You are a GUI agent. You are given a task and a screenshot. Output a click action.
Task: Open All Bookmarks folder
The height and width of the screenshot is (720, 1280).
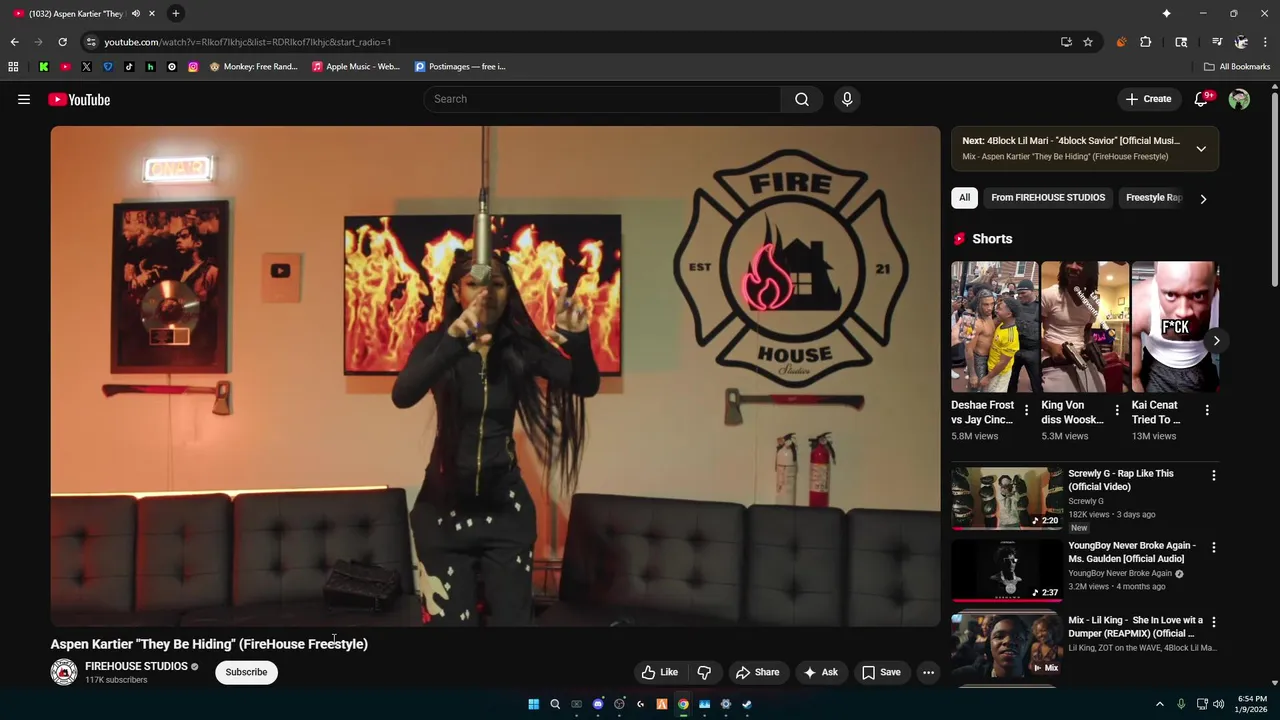(1237, 67)
